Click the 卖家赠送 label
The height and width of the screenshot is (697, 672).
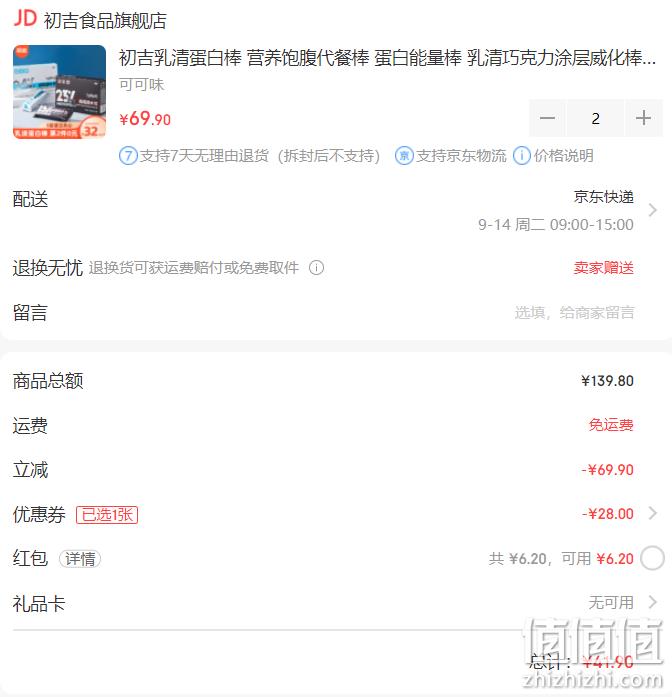pyautogui.click(x=604, y=268)
